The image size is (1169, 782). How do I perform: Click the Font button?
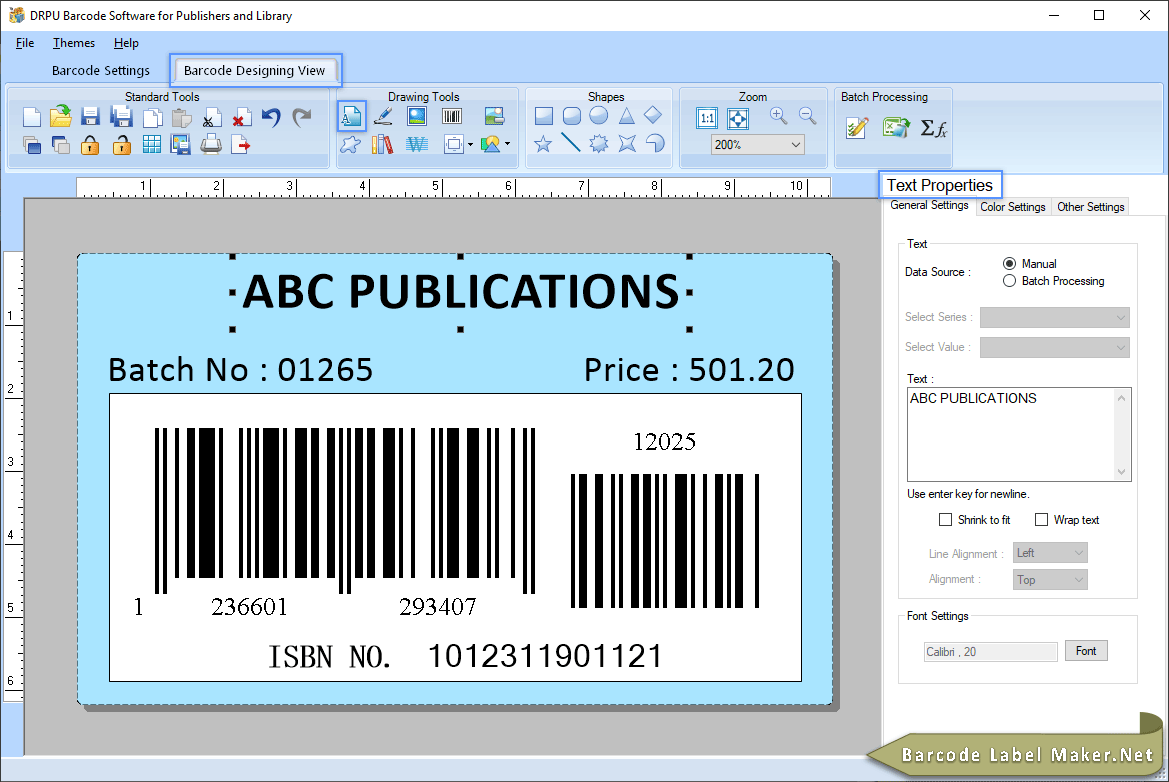tap(1086, 651)
